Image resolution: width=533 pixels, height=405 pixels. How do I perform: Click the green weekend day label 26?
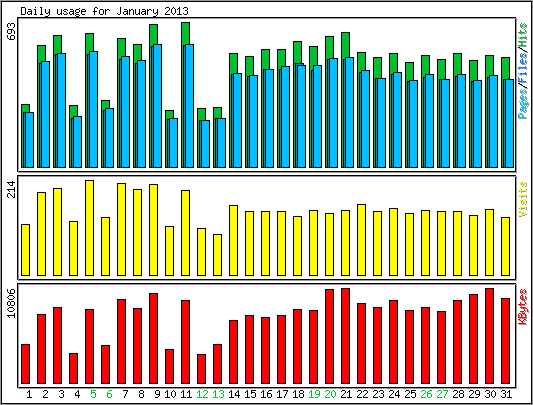pyautogui.click(x=426, y=394)
